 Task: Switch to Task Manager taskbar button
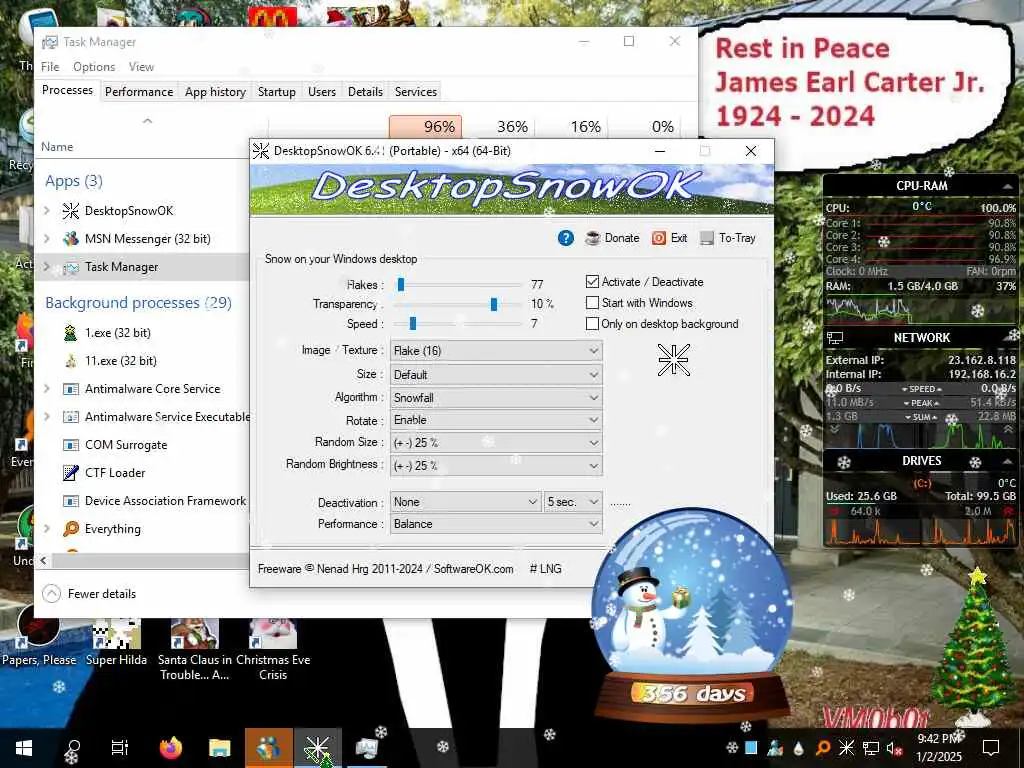[x=367, y=748]
